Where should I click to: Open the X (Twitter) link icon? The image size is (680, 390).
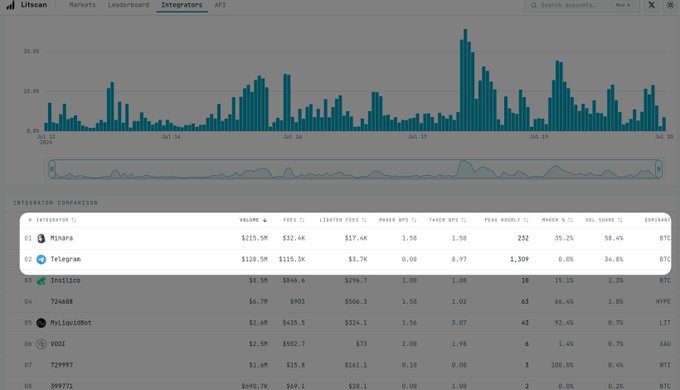(x=651, y=5)
